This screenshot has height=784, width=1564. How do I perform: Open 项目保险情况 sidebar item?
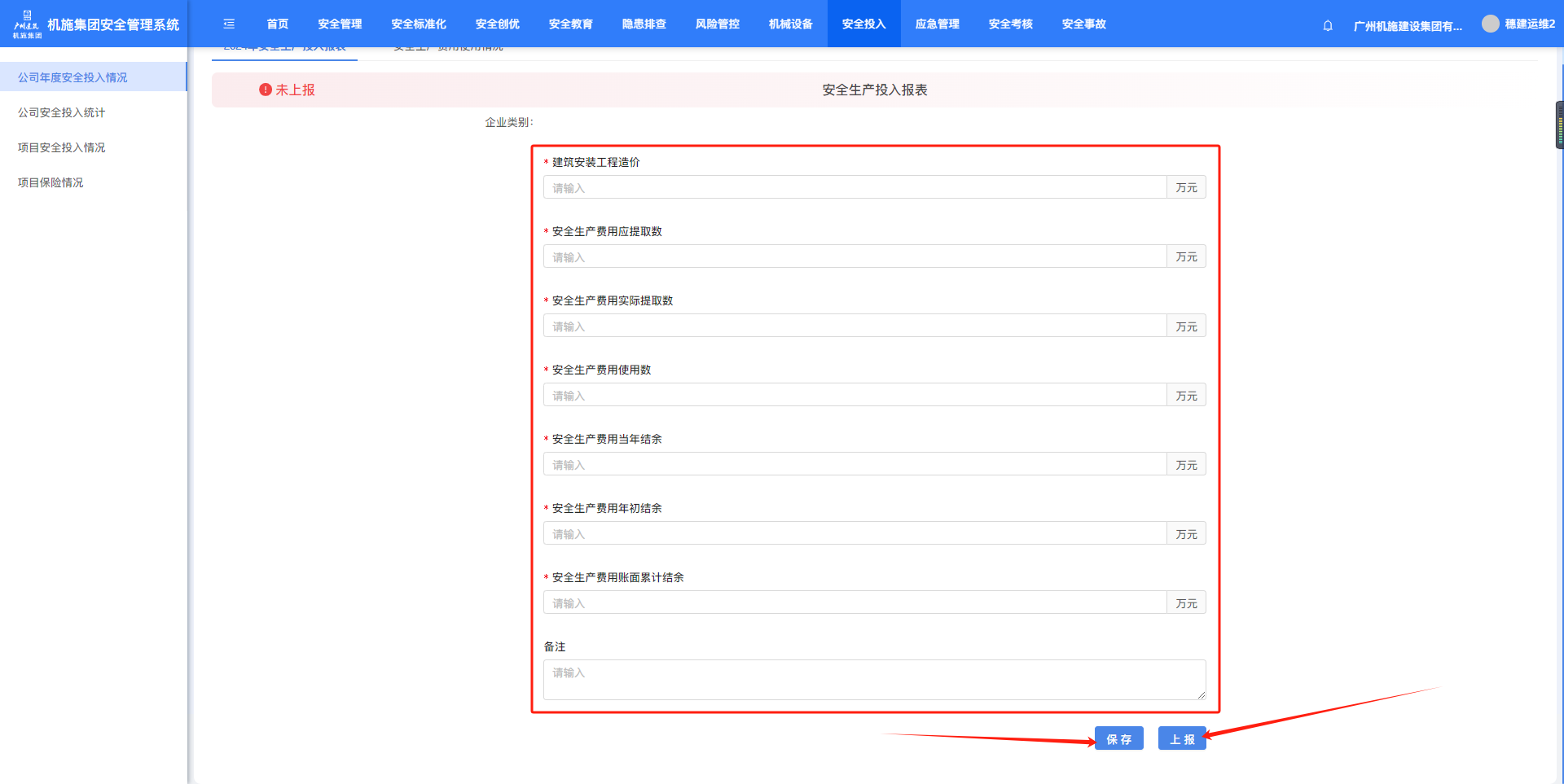[x=51, y=182]
